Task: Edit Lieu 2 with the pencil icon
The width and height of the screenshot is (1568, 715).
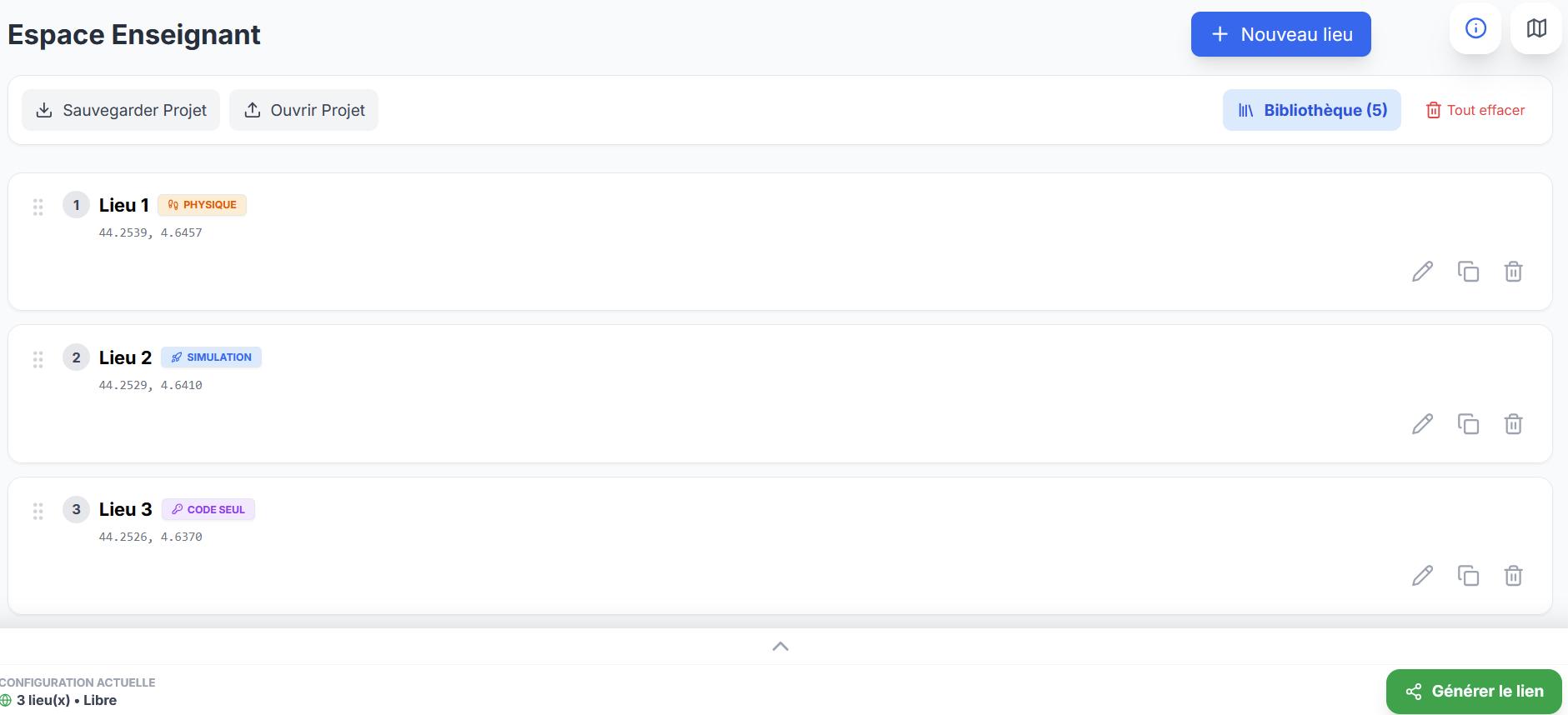Action: point(1422,424)
